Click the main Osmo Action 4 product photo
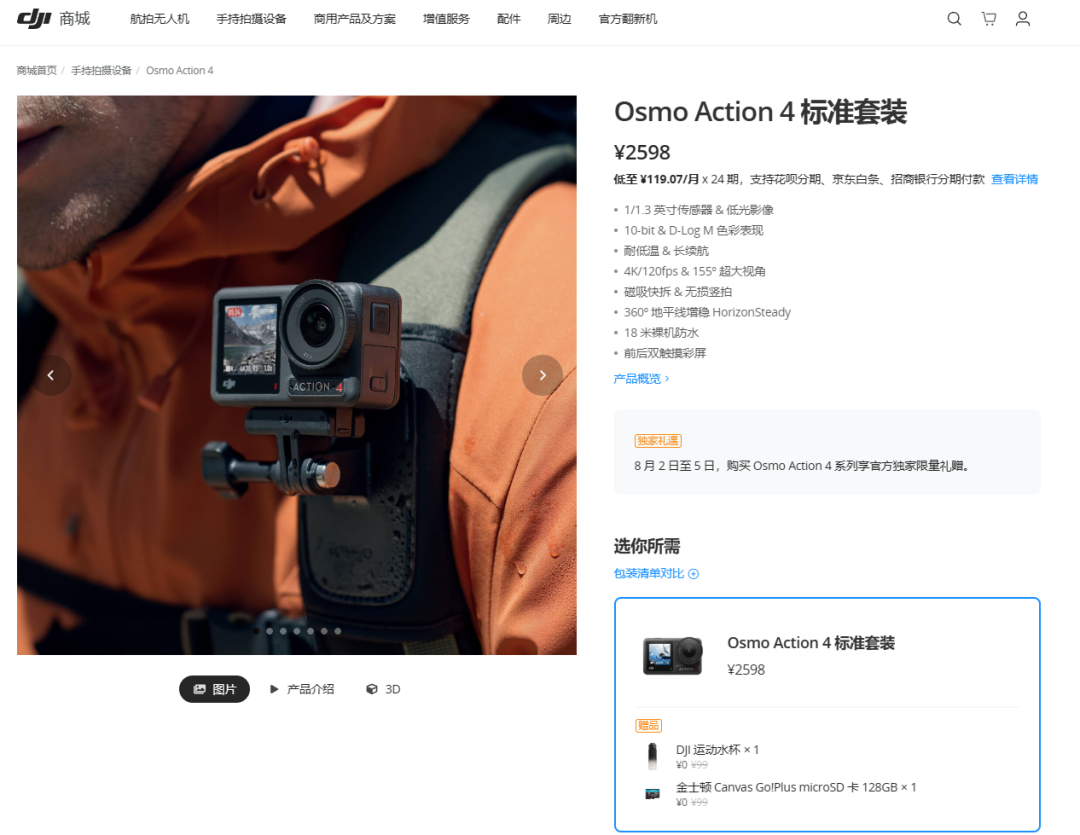 click(x=297, y=375)
